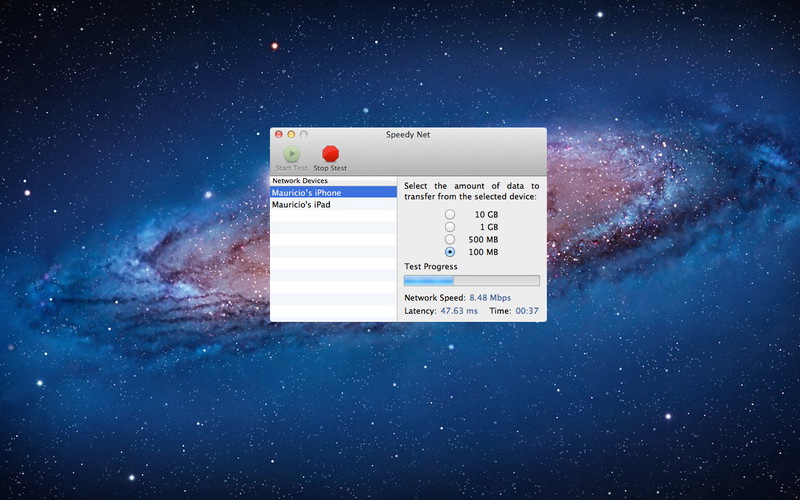The width and height of the screenshot is (800, 500).
Task: Minimize Speedy Net with the yellow button
Action: click(x=291, y=134)
